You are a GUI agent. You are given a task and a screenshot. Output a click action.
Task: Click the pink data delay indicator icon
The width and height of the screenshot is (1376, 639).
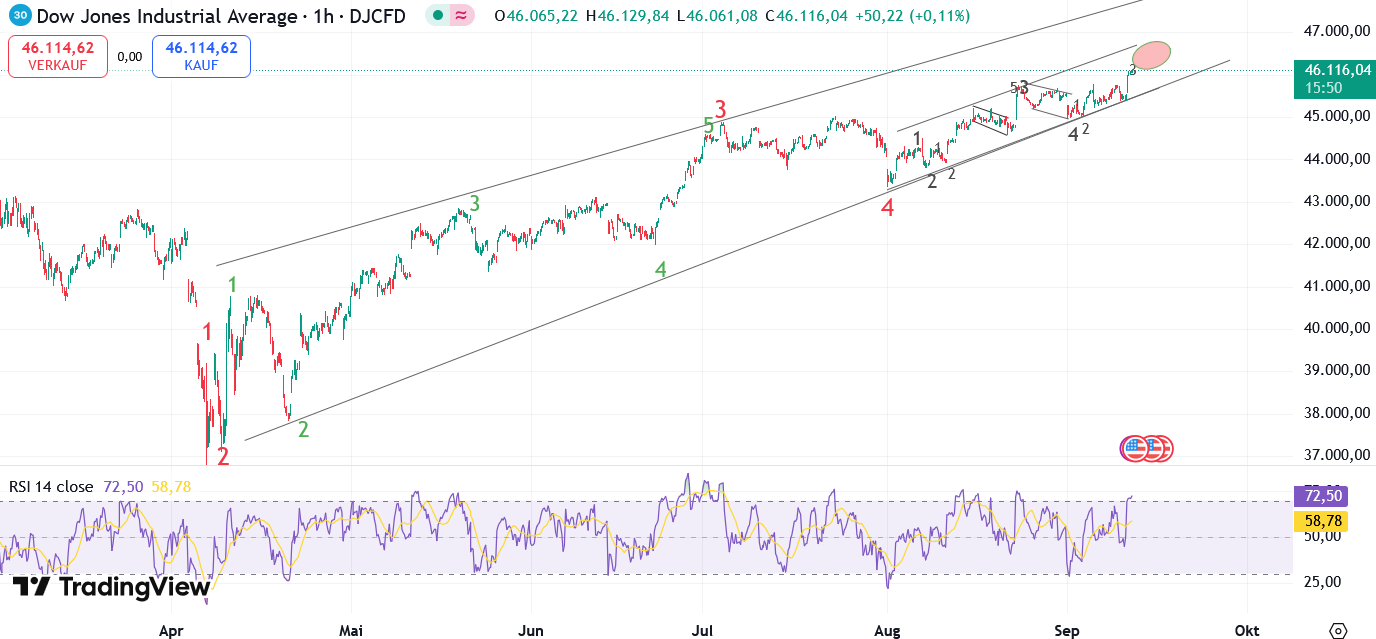tap(461, 16)
